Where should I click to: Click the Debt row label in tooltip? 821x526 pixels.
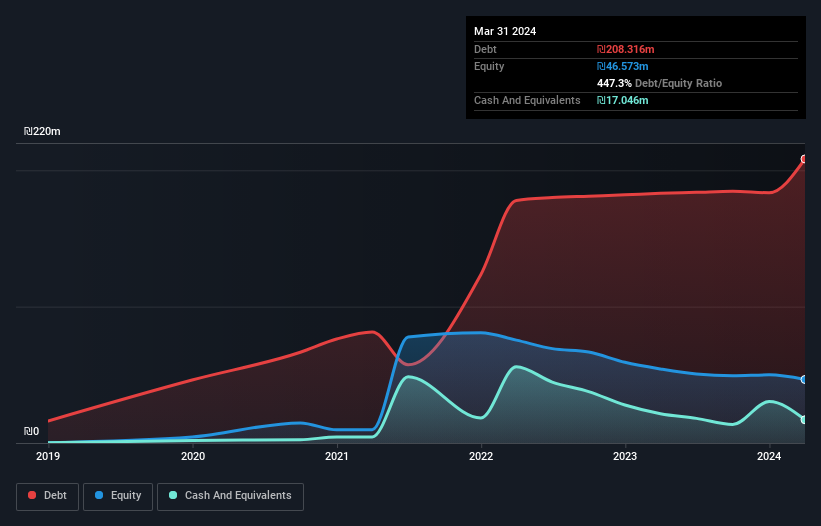pos(485,49)
